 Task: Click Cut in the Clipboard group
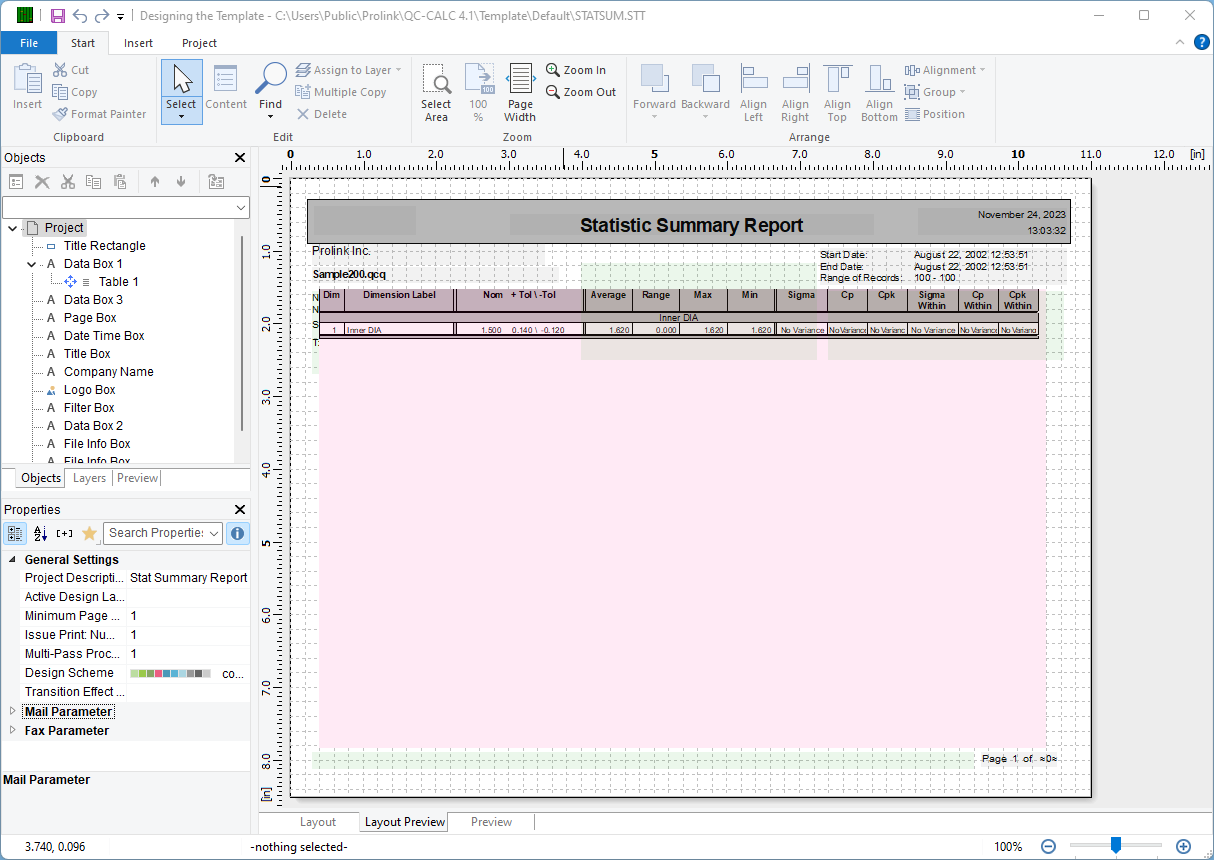[x=71, y=70]
